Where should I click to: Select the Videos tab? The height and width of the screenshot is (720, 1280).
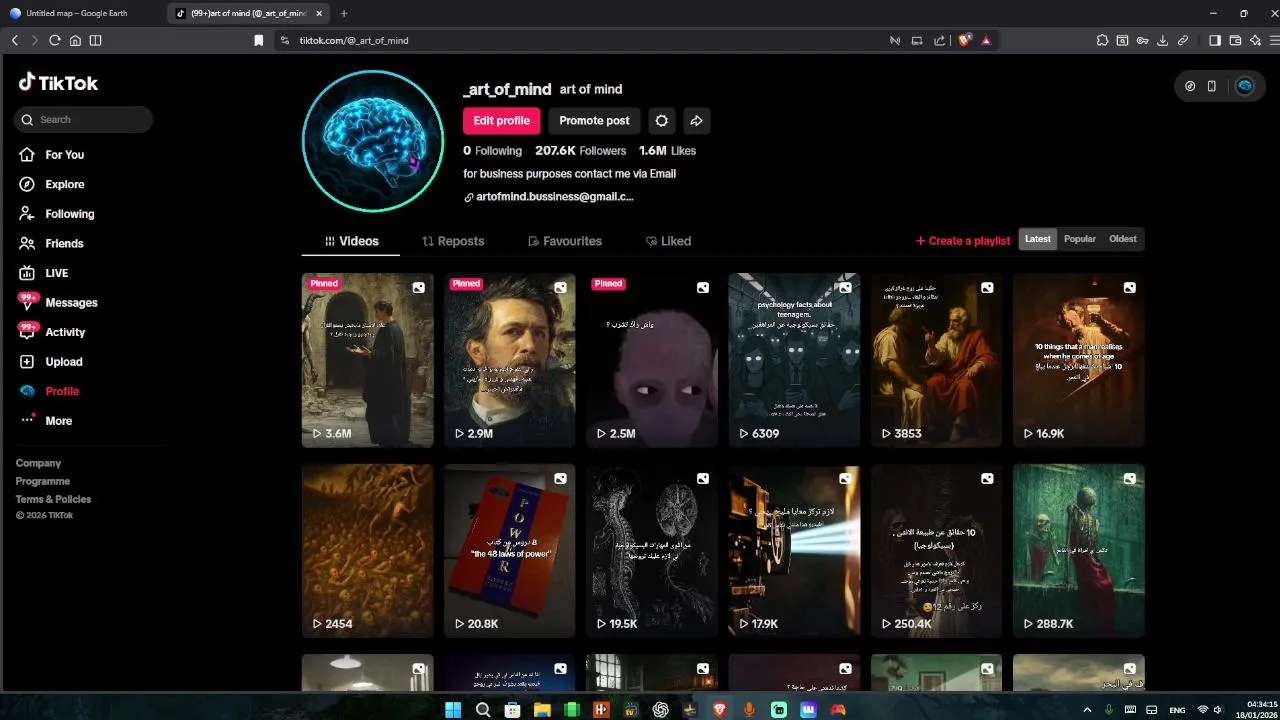tap(351, 241)
